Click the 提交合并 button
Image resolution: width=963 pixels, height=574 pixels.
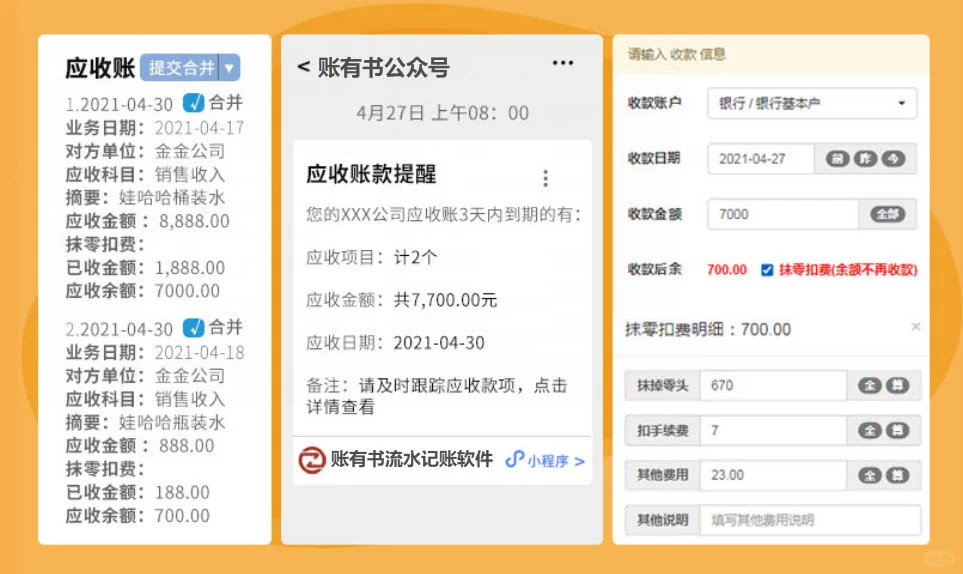point(180,68)
